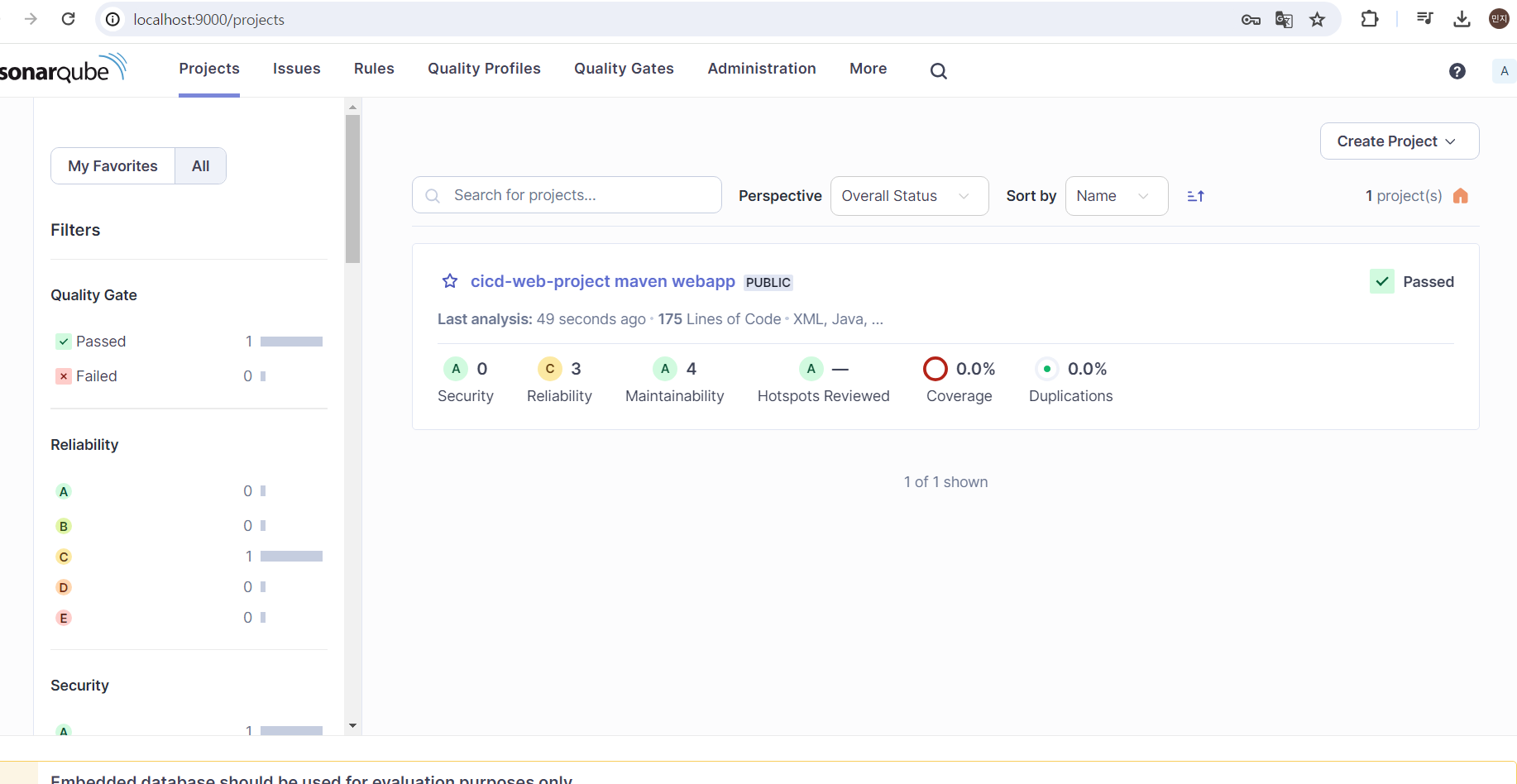Open the browser downloads icon
The image size is (1517, 784).
1462,19
